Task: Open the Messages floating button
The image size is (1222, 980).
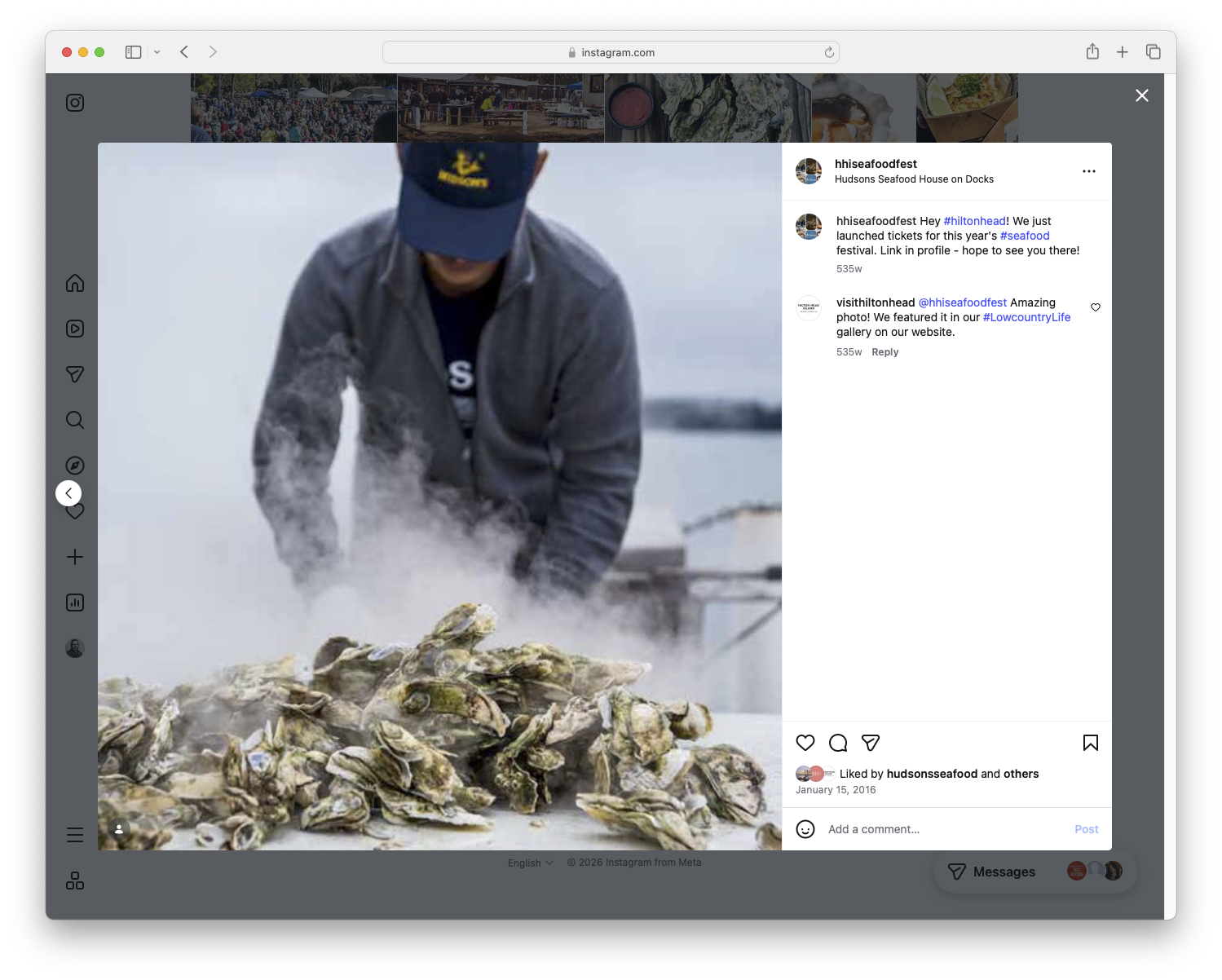Action: [1035, 872]
